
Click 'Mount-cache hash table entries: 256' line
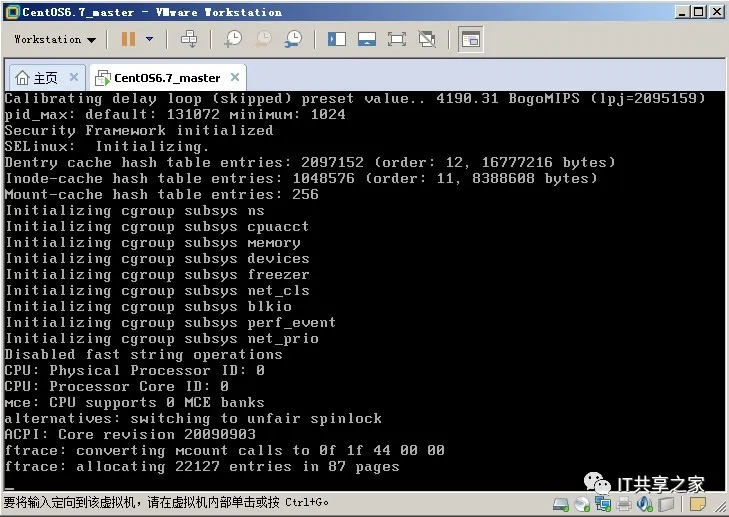click(161, 194)
